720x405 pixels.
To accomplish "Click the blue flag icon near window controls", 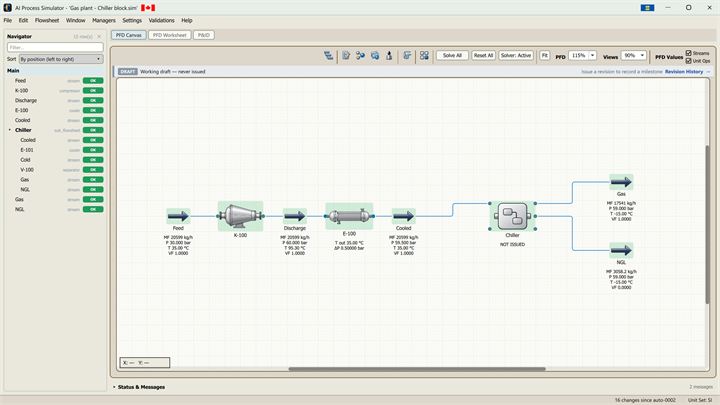I will point(647,8).
